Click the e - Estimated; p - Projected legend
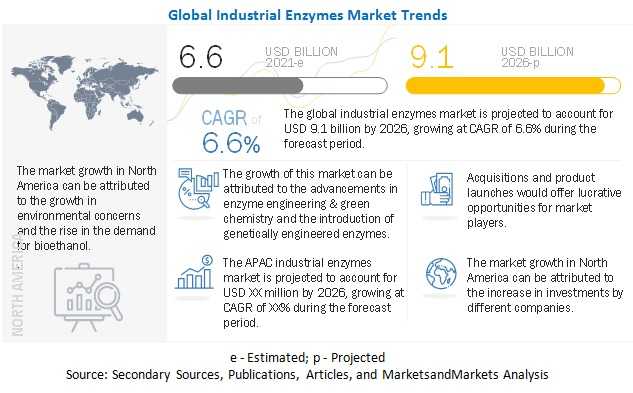 (x=308, y=357)
